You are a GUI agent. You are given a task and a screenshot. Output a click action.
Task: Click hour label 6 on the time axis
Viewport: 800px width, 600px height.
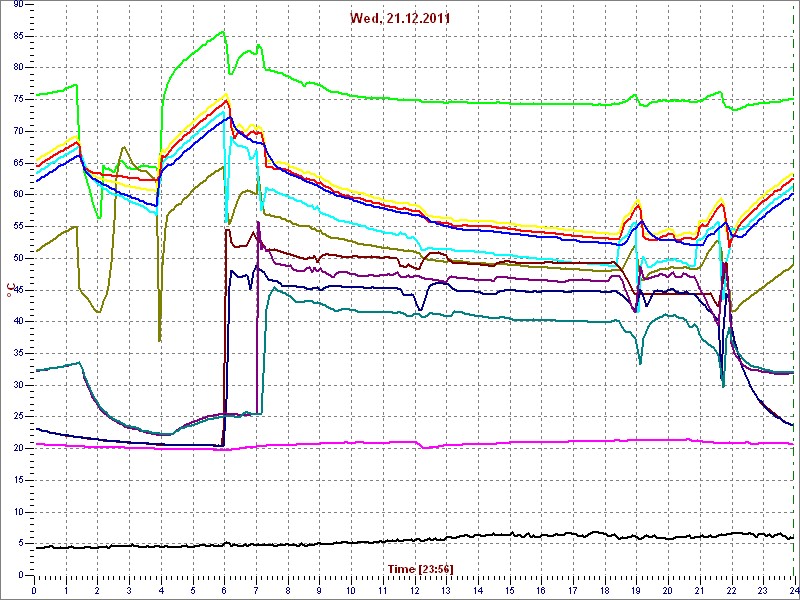point(224,589)
